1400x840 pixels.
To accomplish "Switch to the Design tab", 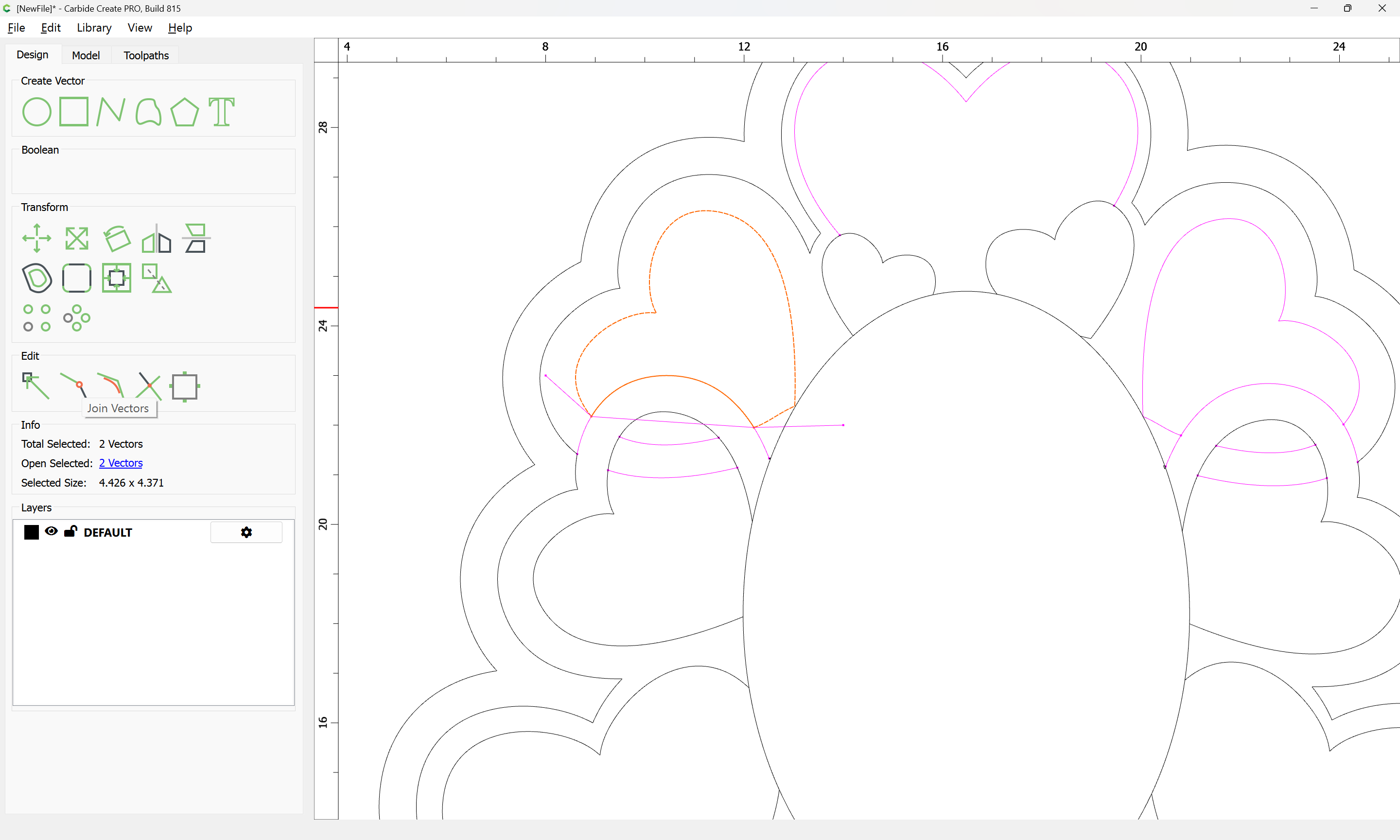I will (x=33, y=55).
